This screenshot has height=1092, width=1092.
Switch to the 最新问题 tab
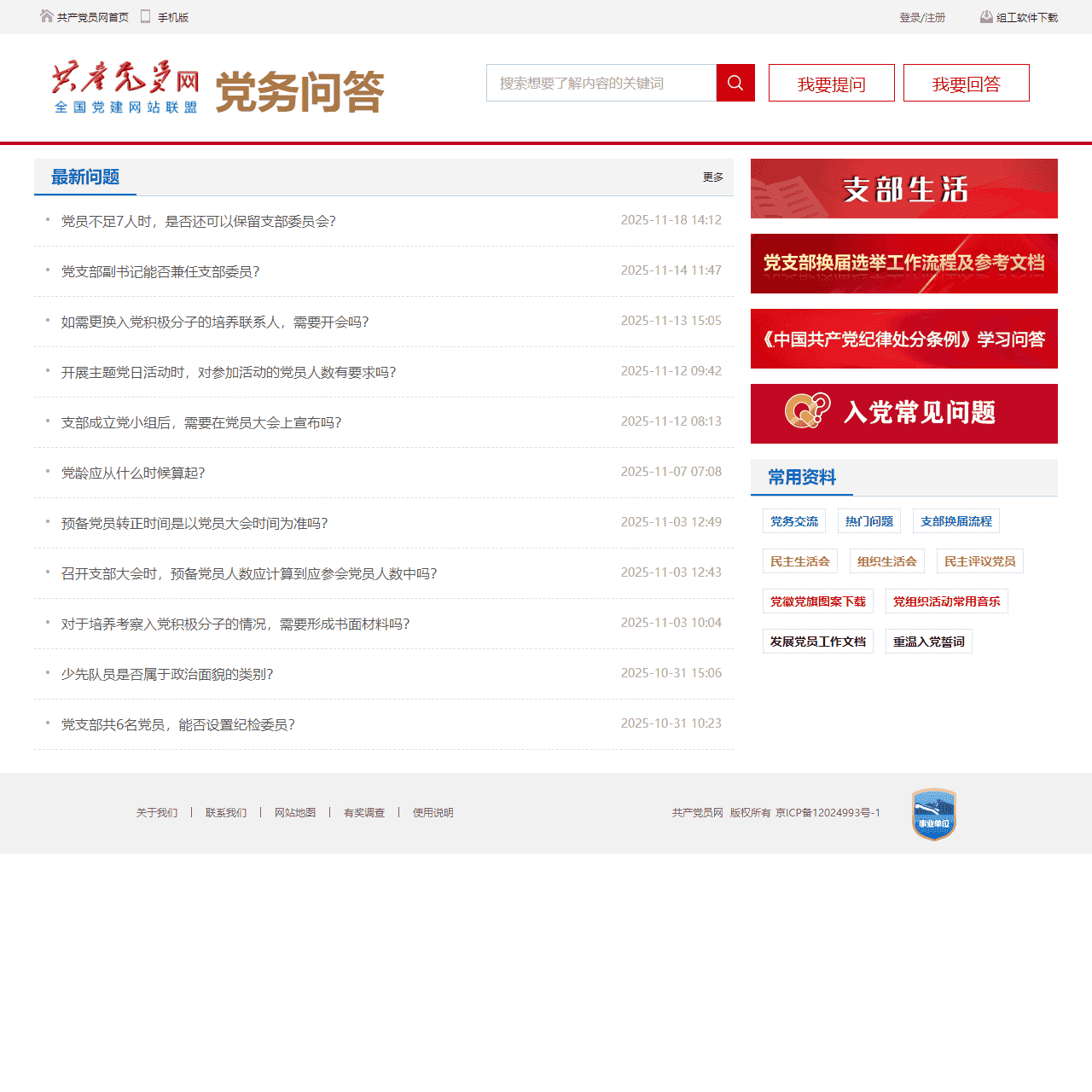coord(85,177)
